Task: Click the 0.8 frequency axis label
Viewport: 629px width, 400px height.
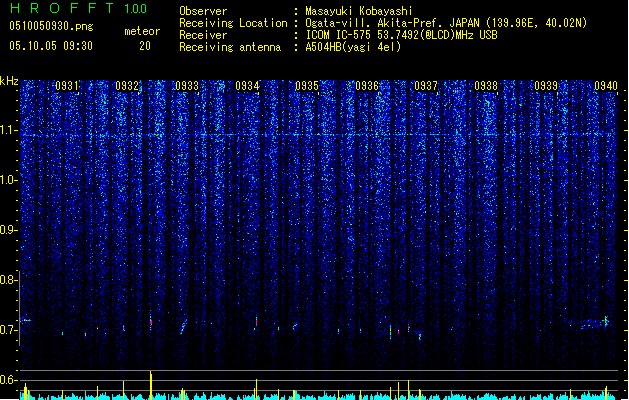Action: [8, 280]
